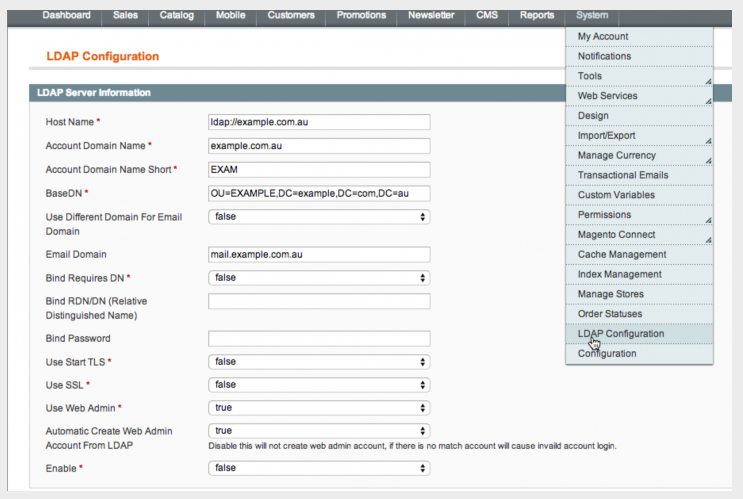
Task: Open the Sales menu
Action: point(125,15)
